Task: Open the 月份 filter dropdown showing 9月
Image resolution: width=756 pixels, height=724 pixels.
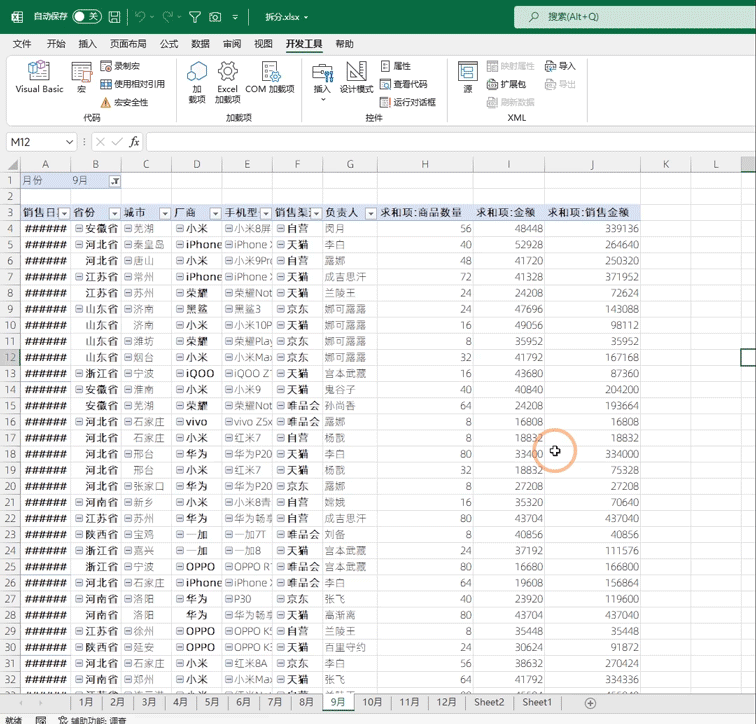Action: point(114,181)
